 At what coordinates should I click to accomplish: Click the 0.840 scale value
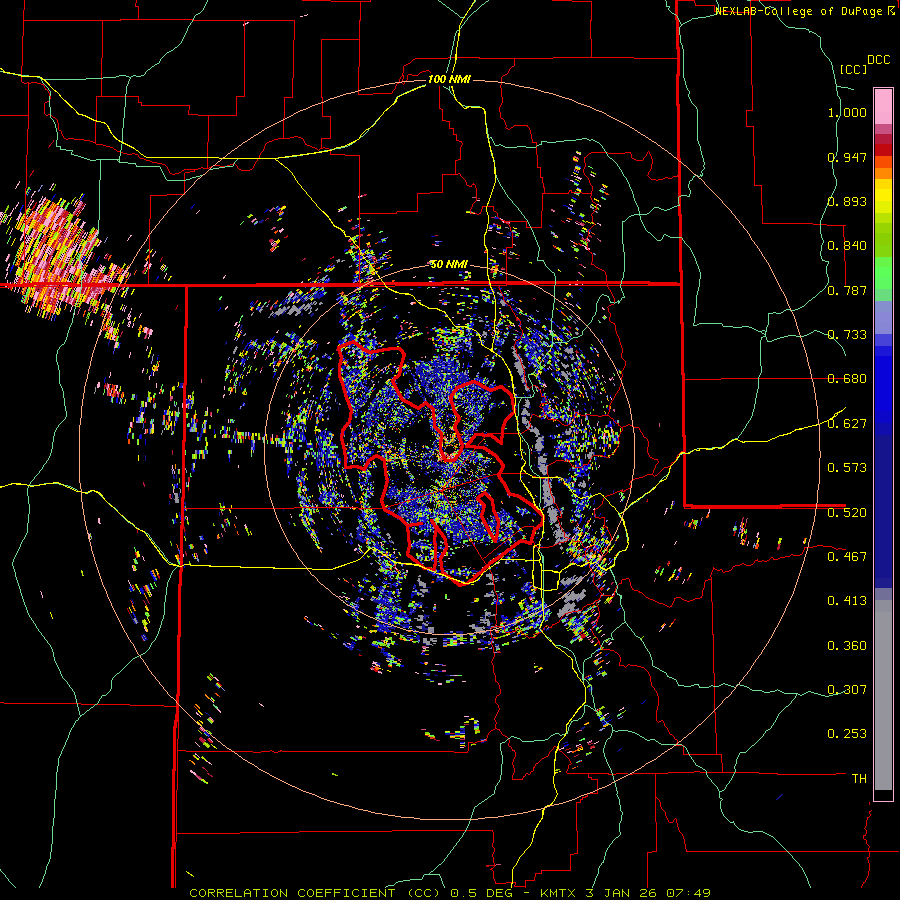point(847,246)
